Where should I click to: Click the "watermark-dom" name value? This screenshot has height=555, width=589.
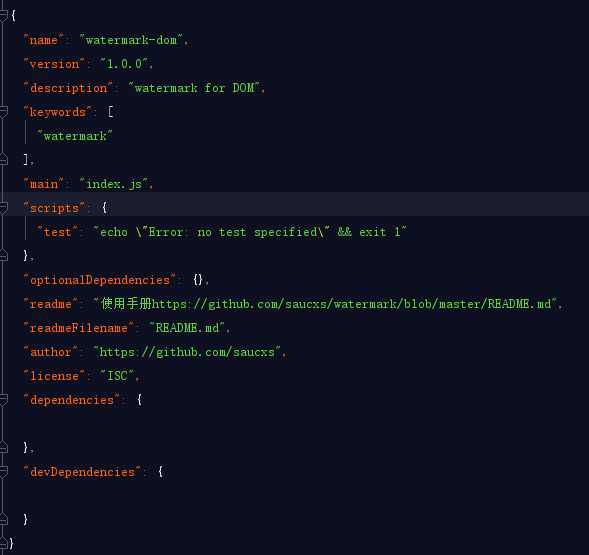click(131, 40)
